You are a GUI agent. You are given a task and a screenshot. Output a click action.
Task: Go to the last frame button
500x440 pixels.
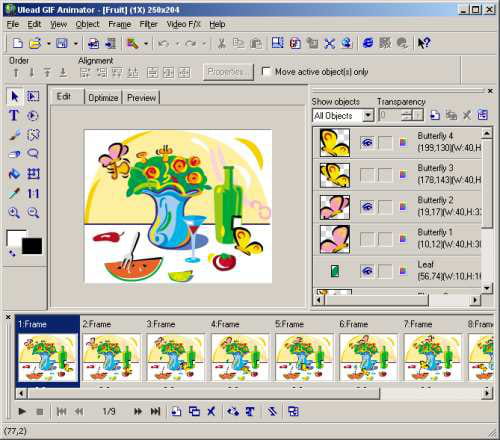155,412
